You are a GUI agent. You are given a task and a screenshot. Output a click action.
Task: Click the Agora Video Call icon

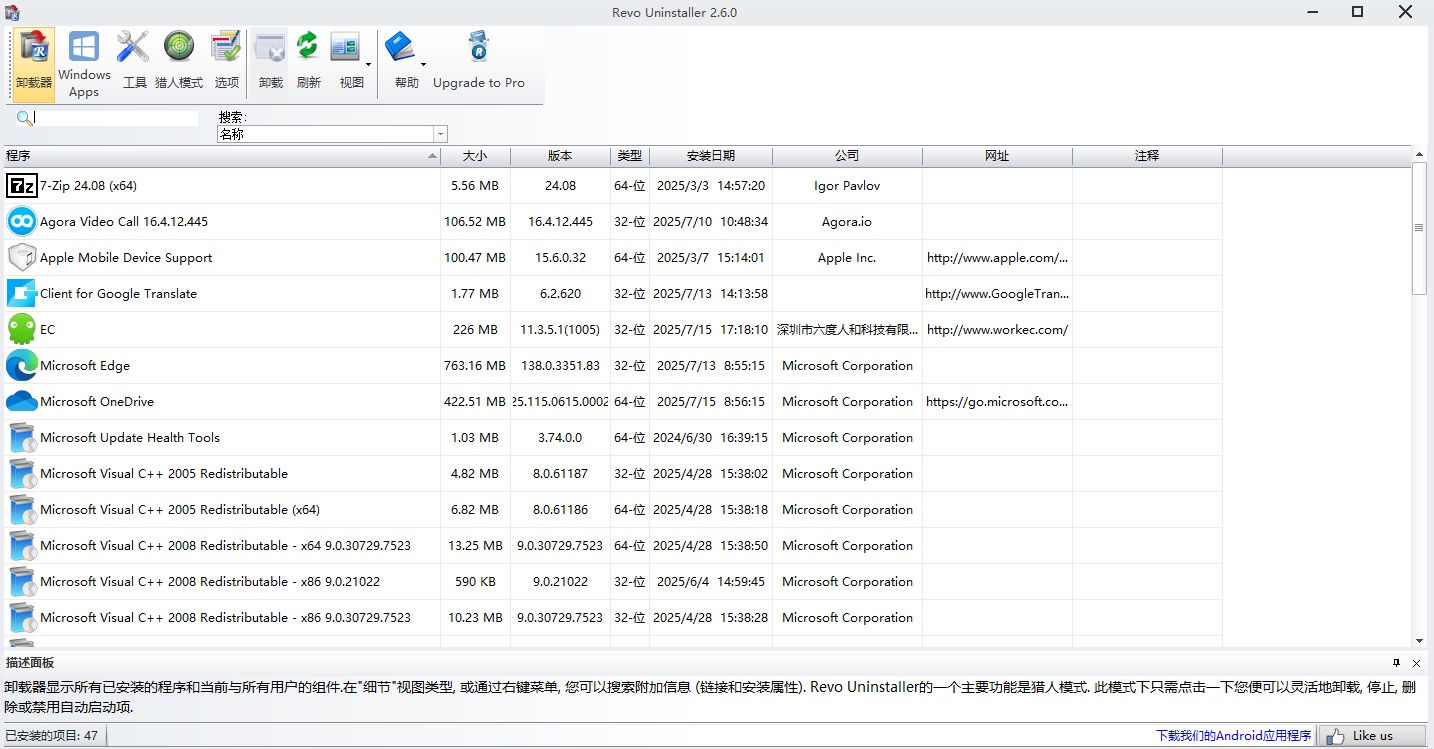point(21,222)
